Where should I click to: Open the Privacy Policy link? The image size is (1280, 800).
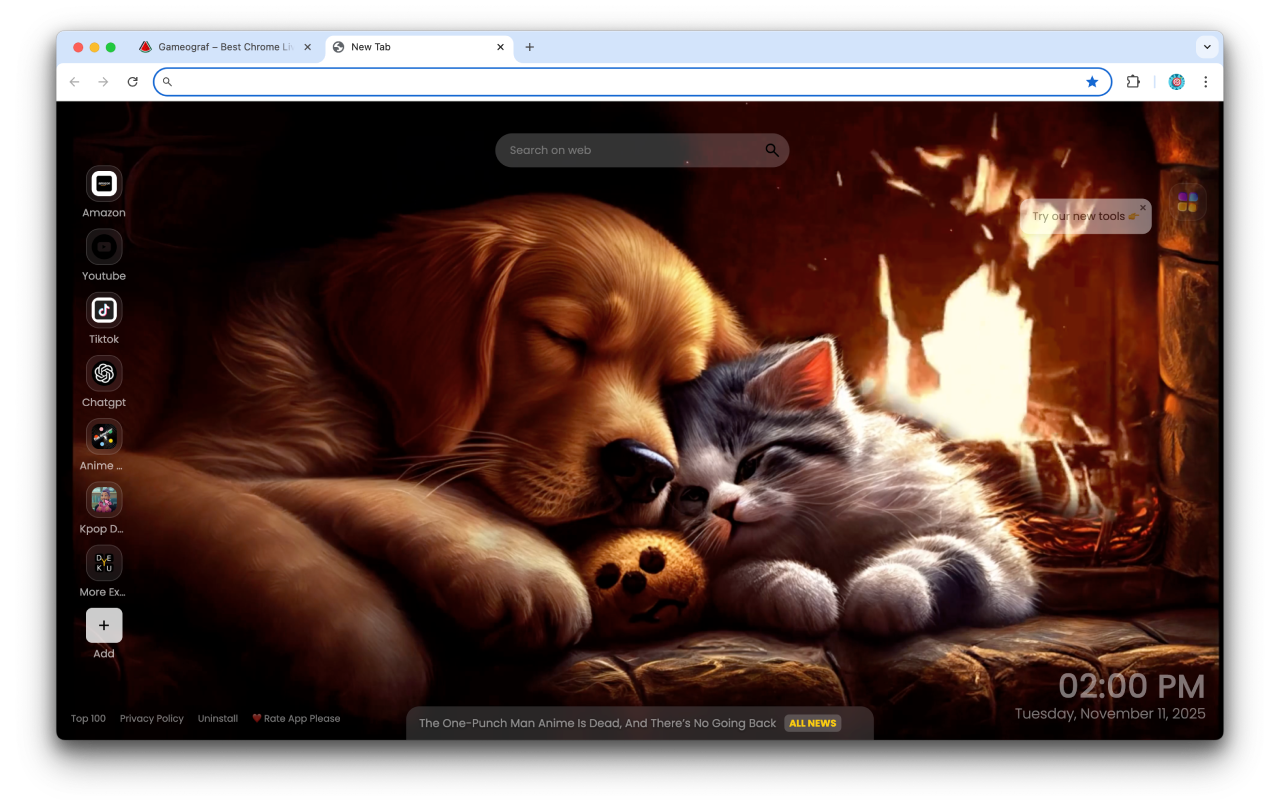152,719
